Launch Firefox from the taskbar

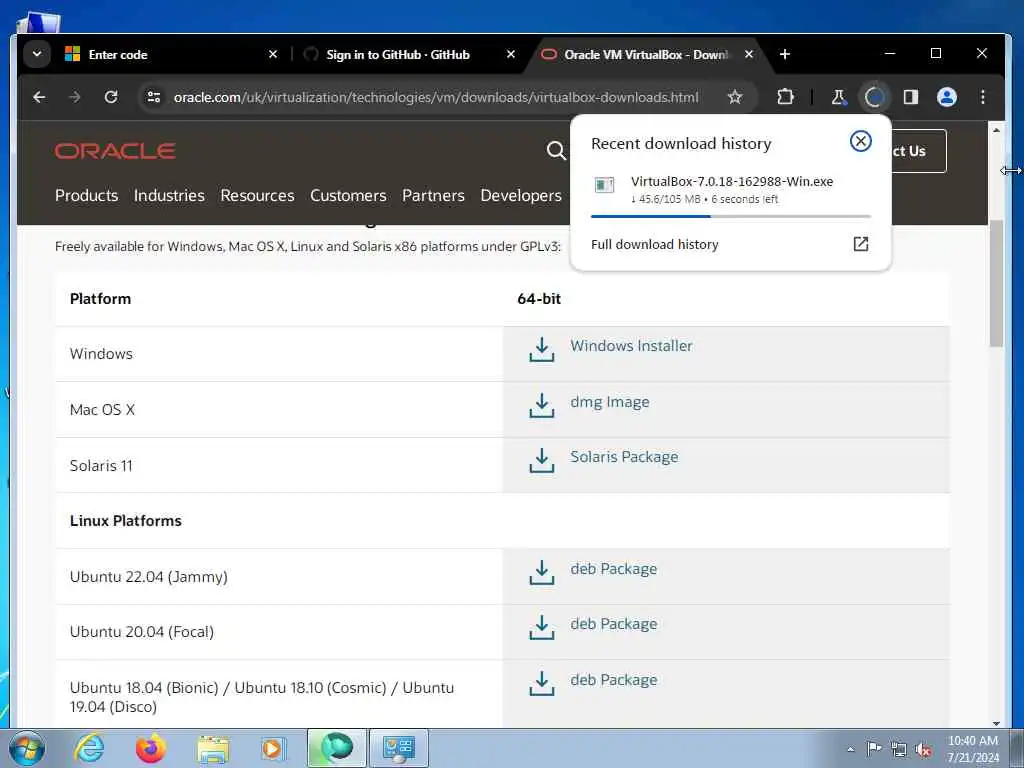(151, 749)
